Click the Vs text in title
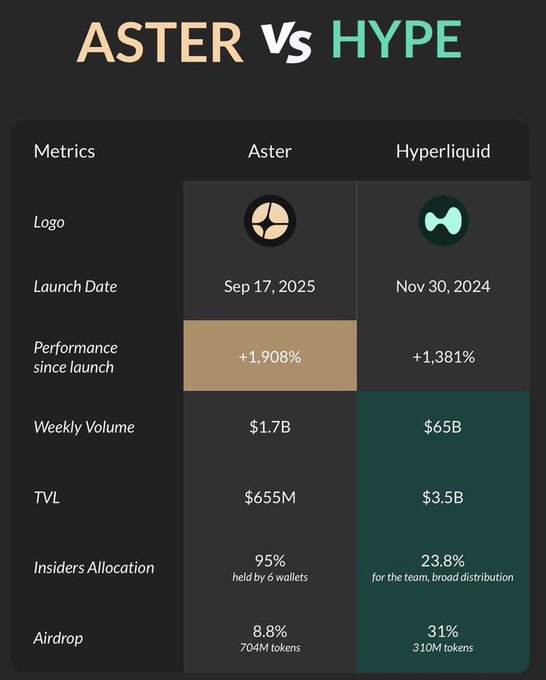546x680 pixels. point(286,43)
